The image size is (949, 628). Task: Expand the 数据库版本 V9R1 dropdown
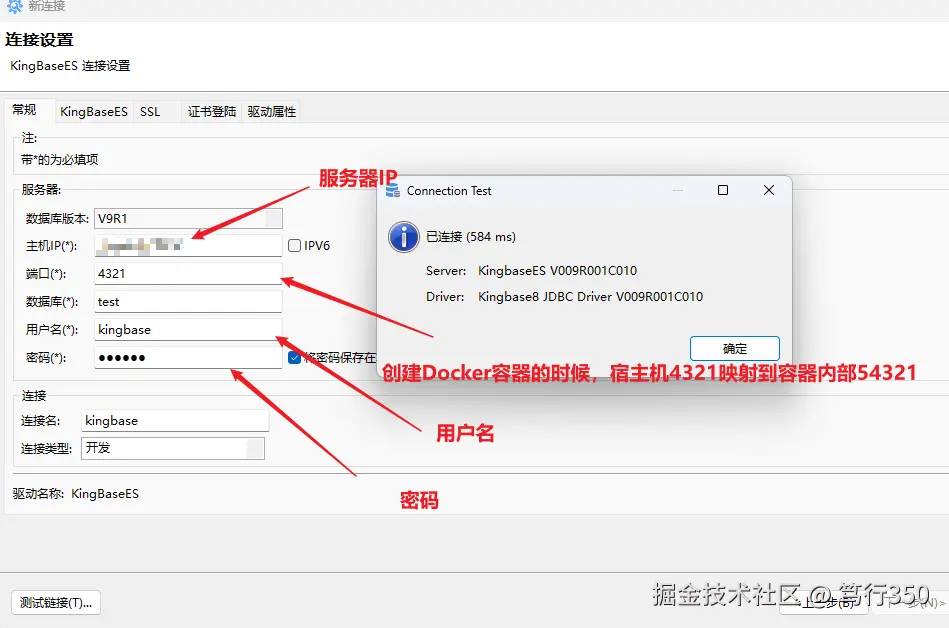pyautogui.click(x=274, y=218)
